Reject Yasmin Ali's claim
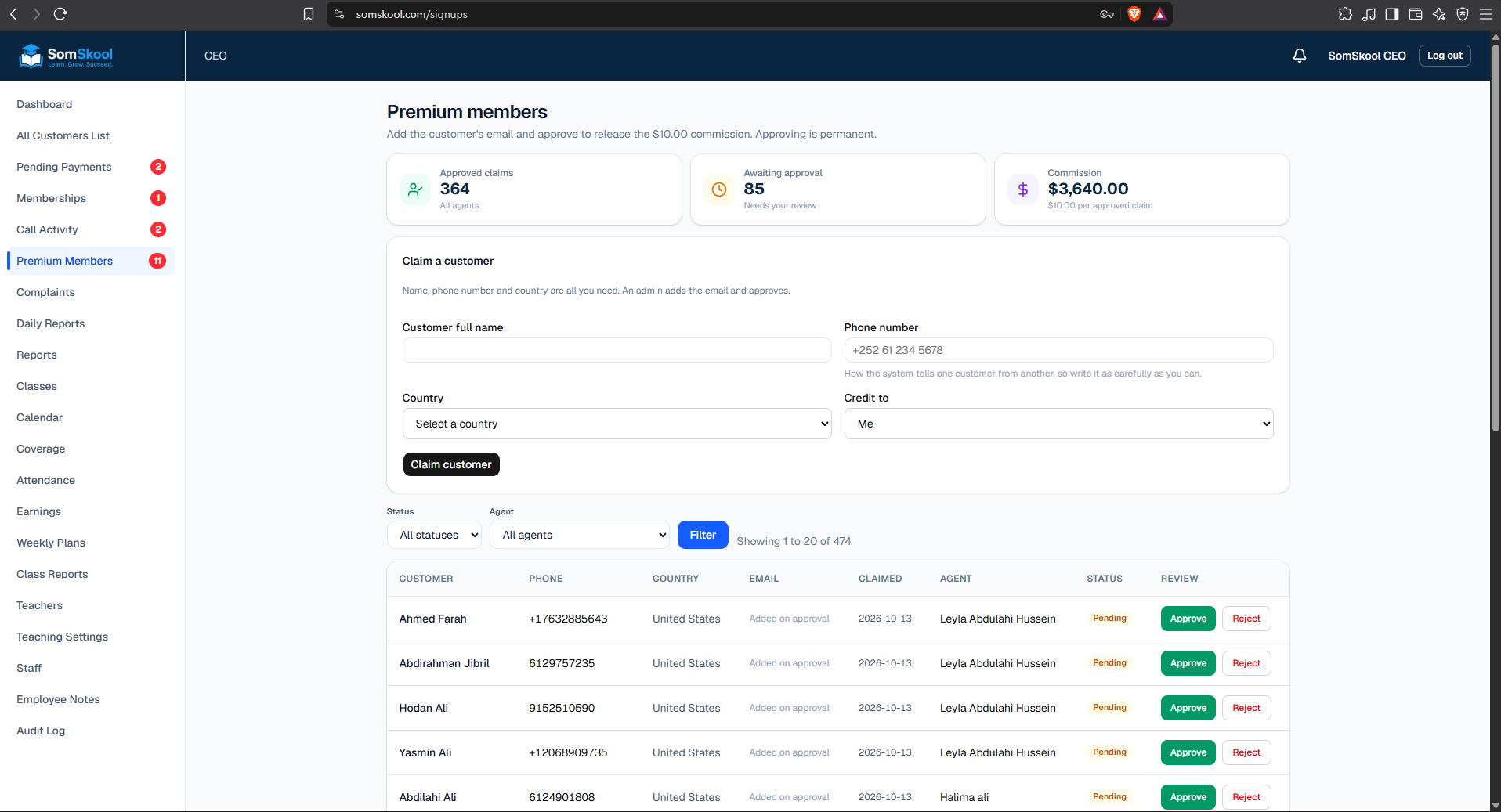This screenshot has height=812, width=1501. pyautogui.click(x=1246, y=752)
